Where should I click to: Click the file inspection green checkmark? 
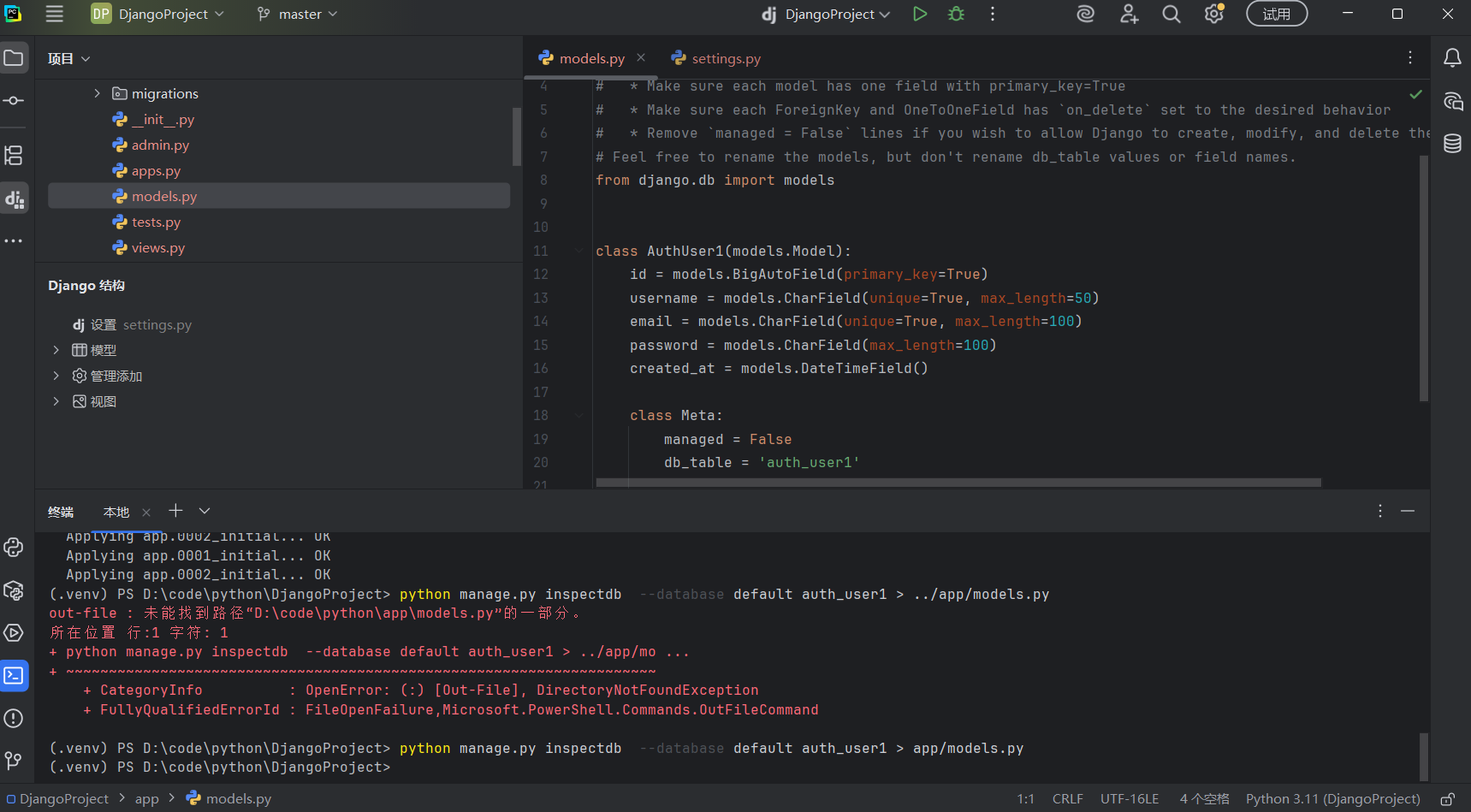coord(1416,94)
